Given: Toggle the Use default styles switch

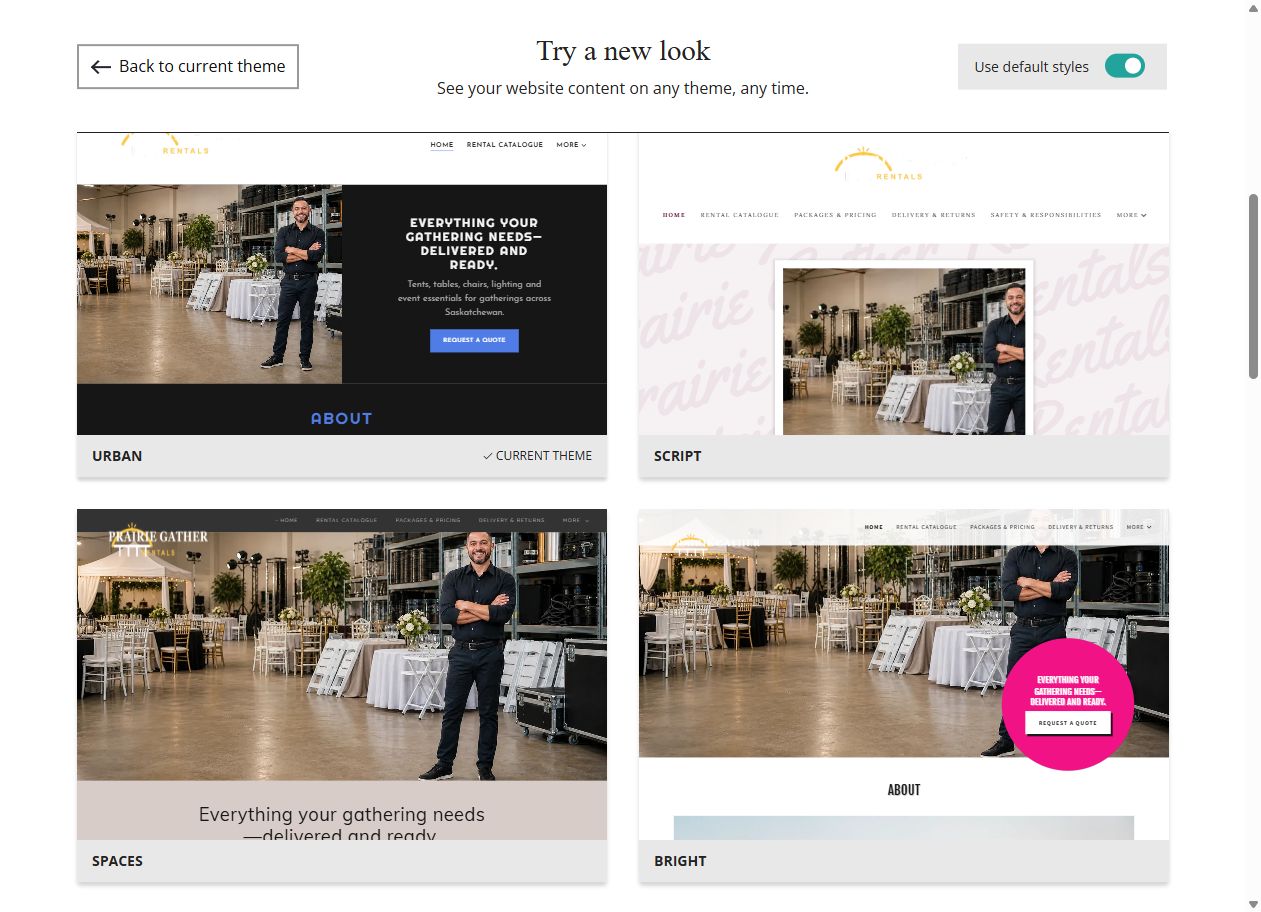Looking at the screenshot, I should tap(1125, 66).
